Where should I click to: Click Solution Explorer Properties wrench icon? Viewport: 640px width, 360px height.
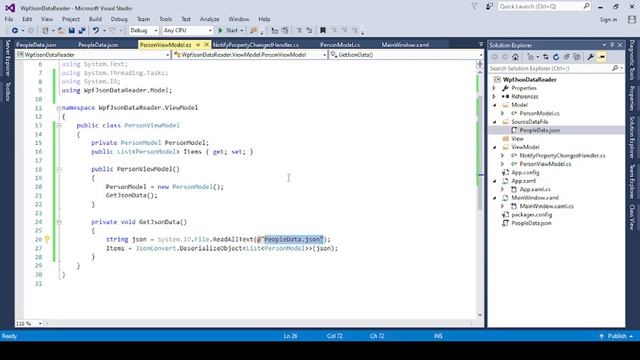(x=590, y=57)
